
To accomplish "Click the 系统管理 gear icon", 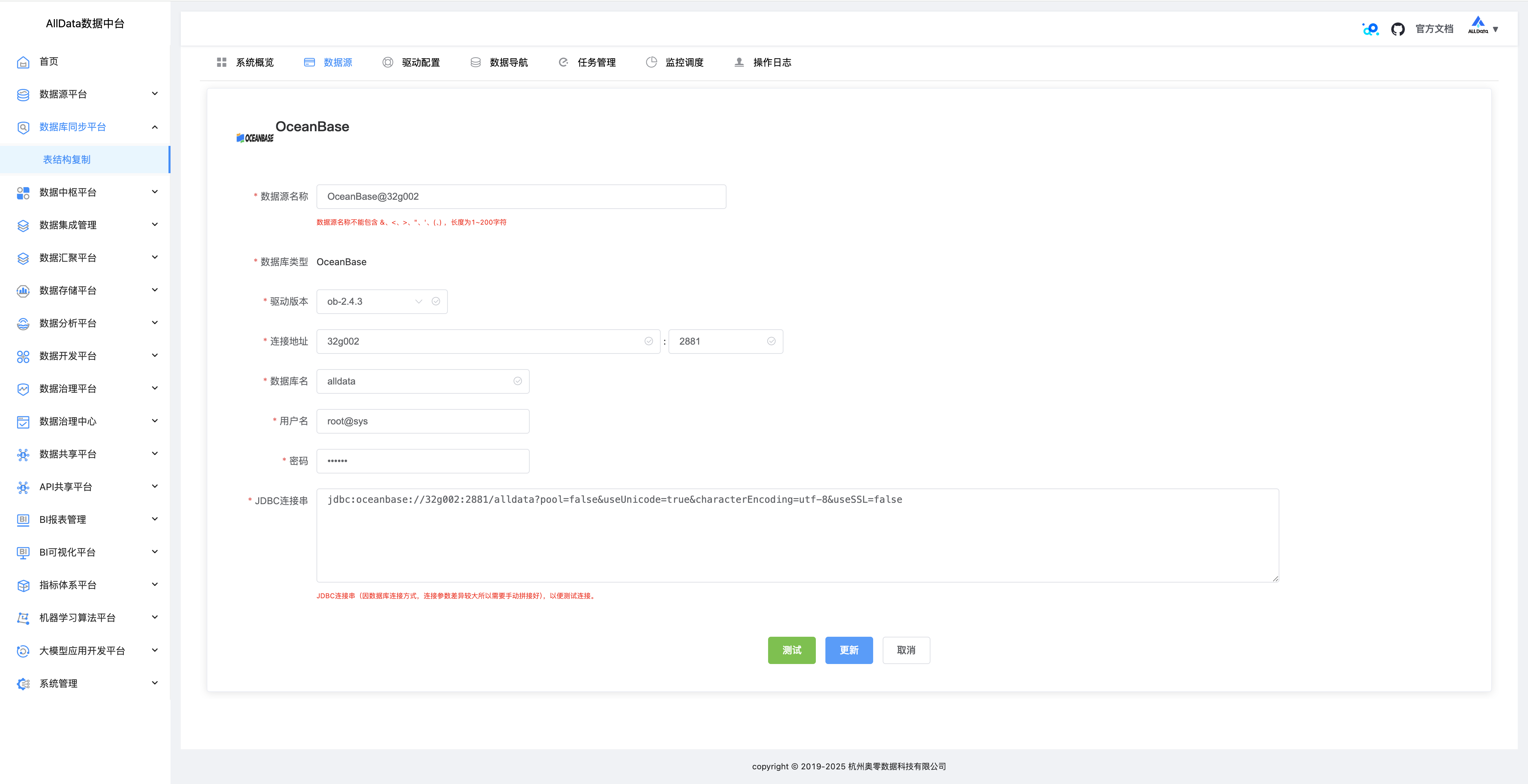I will (23, 684).
